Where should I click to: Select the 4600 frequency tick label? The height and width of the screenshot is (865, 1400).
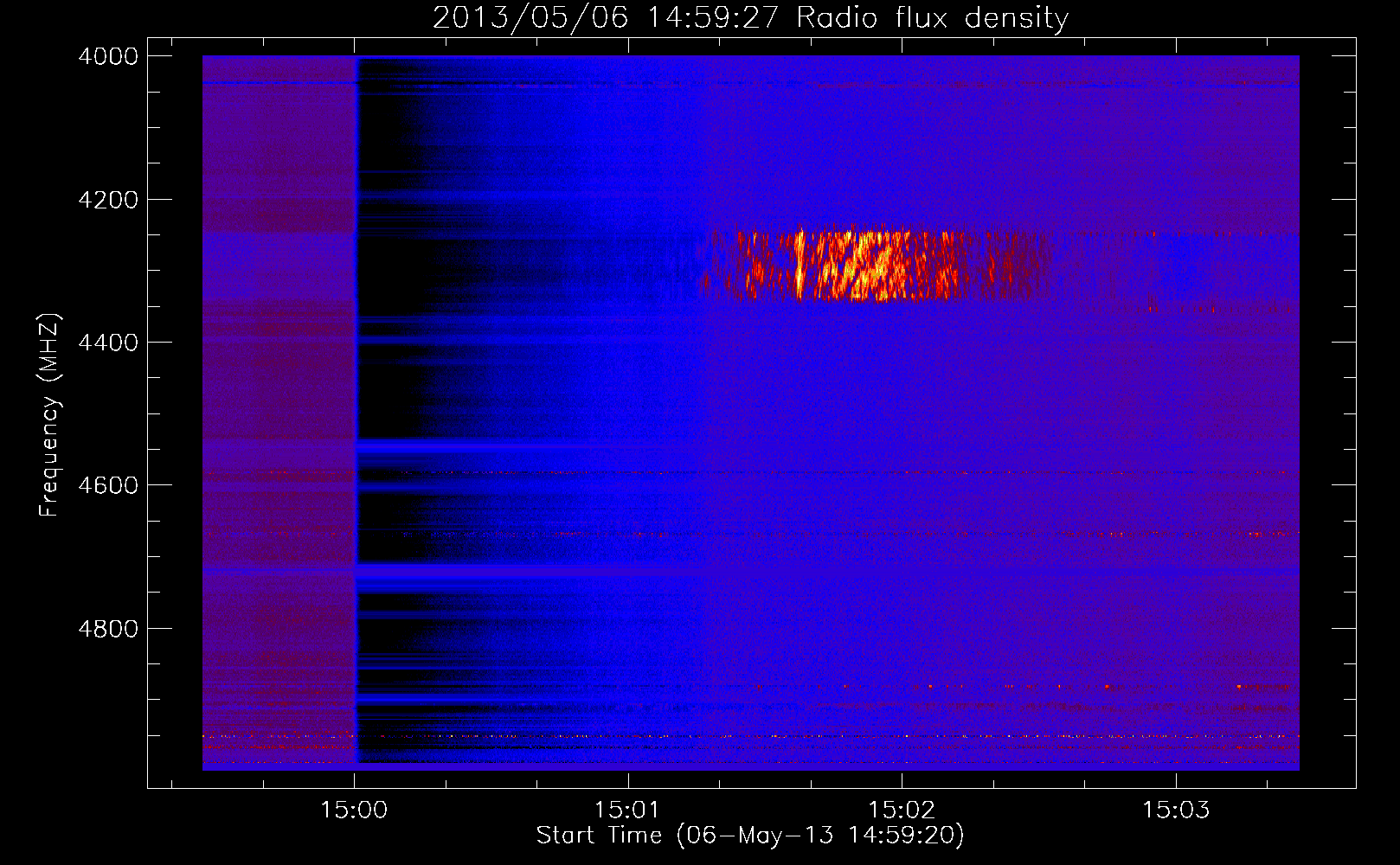[108, 485]
